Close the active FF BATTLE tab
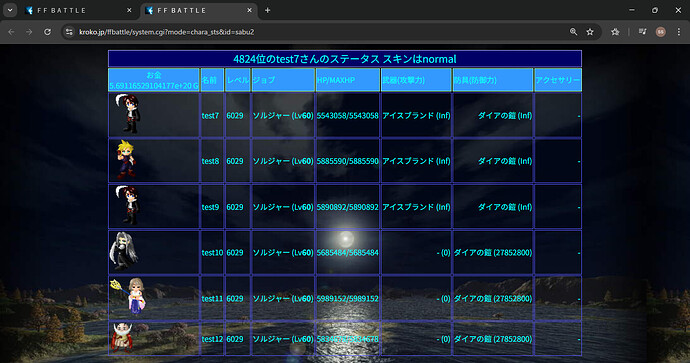 [250, 10]
